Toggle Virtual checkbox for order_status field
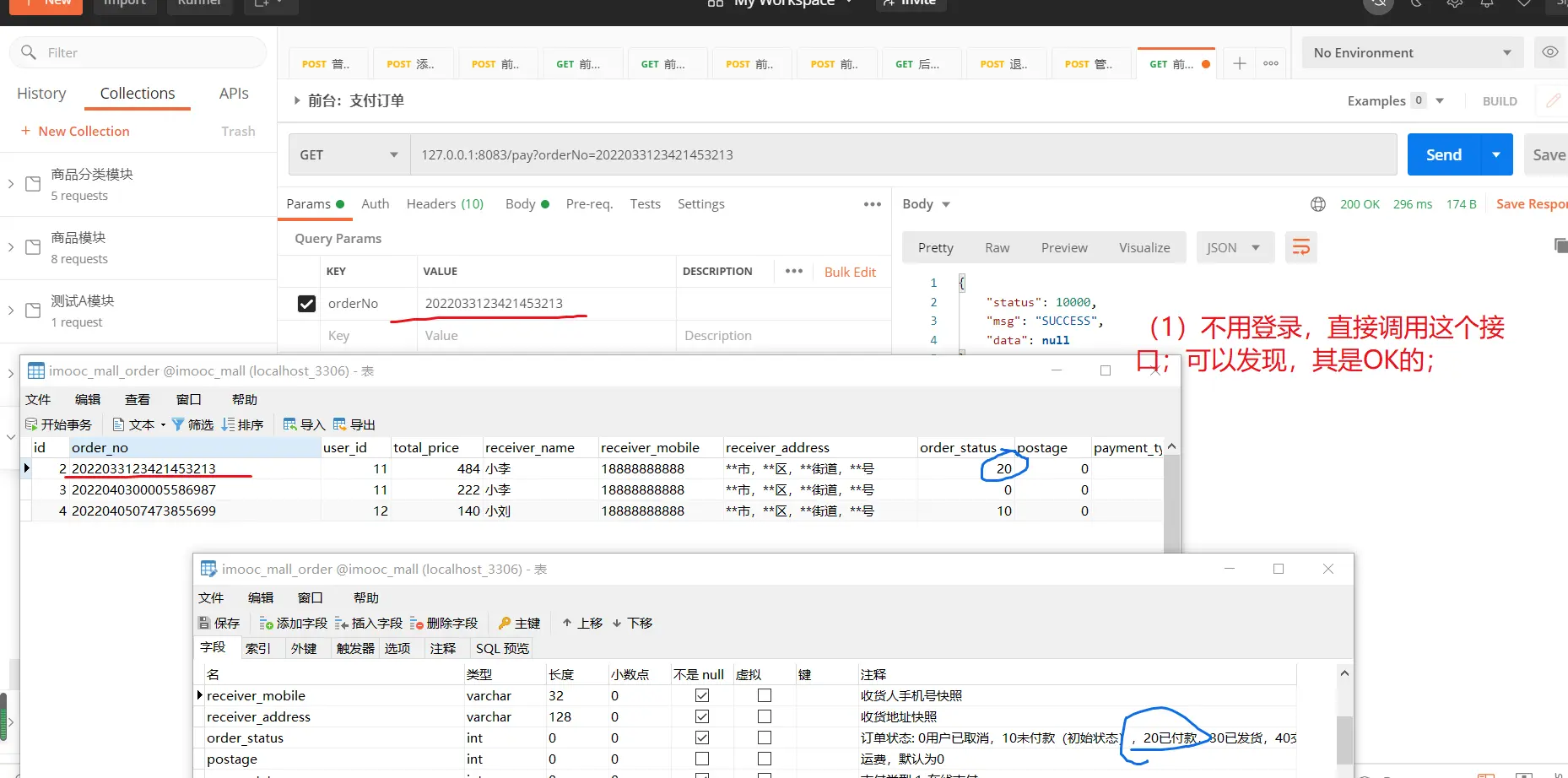The image size is (1568, 778). pyautogui.click(x=764, y=737)
